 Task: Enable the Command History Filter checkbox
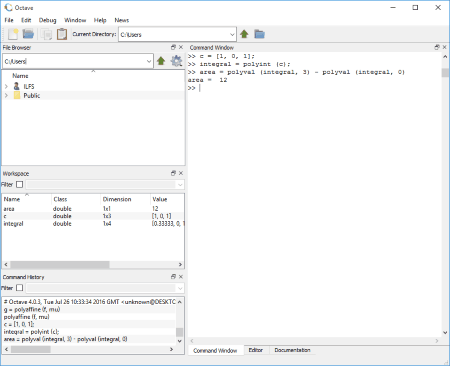click(20, 288)
